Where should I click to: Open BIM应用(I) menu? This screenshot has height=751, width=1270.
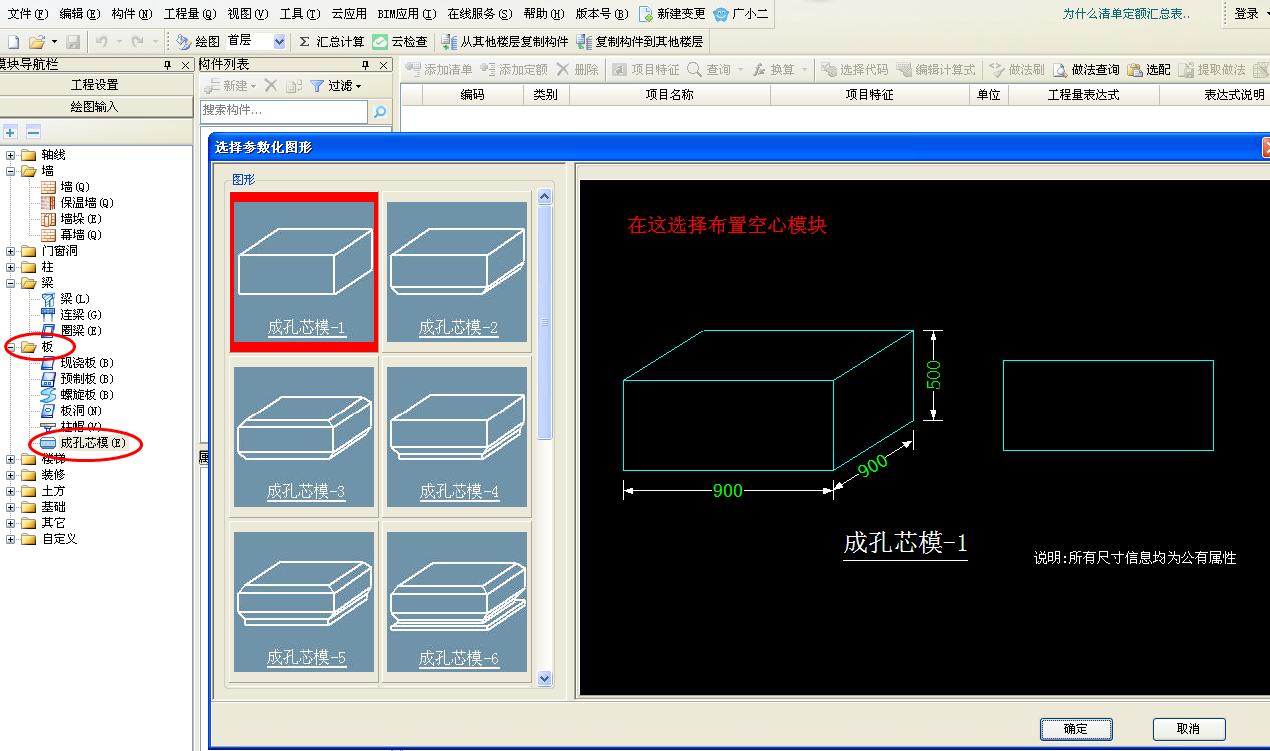pyautogui.click(x=407, y=14)
